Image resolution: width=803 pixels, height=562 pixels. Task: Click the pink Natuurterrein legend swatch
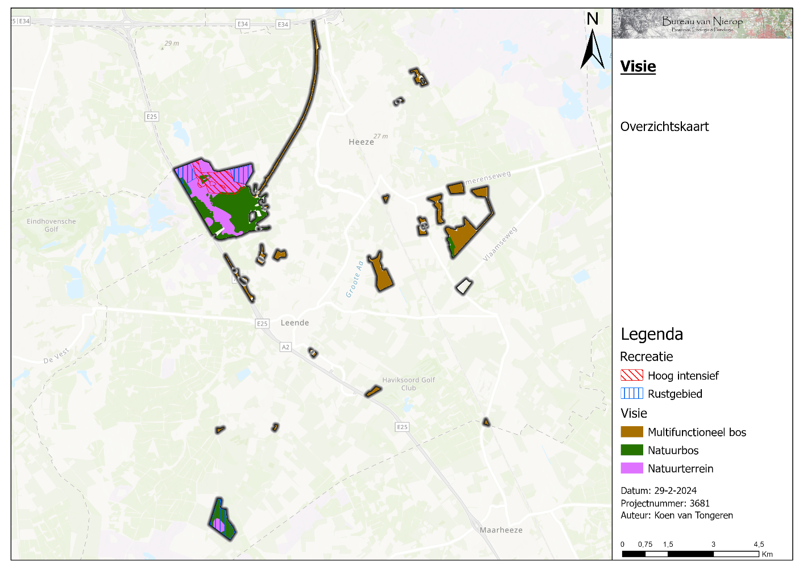(x=632, y=468)
